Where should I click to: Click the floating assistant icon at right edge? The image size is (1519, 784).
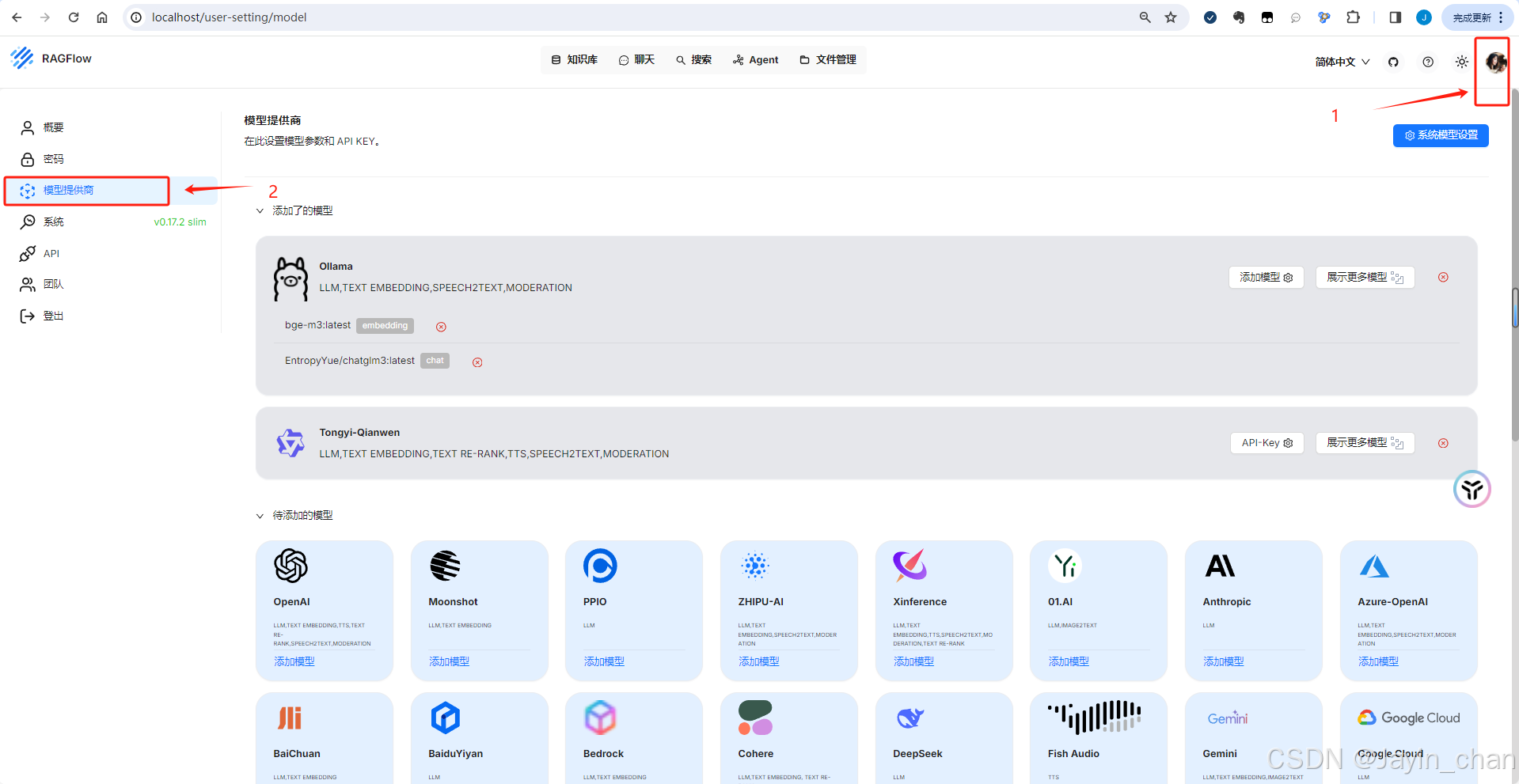1472,489
